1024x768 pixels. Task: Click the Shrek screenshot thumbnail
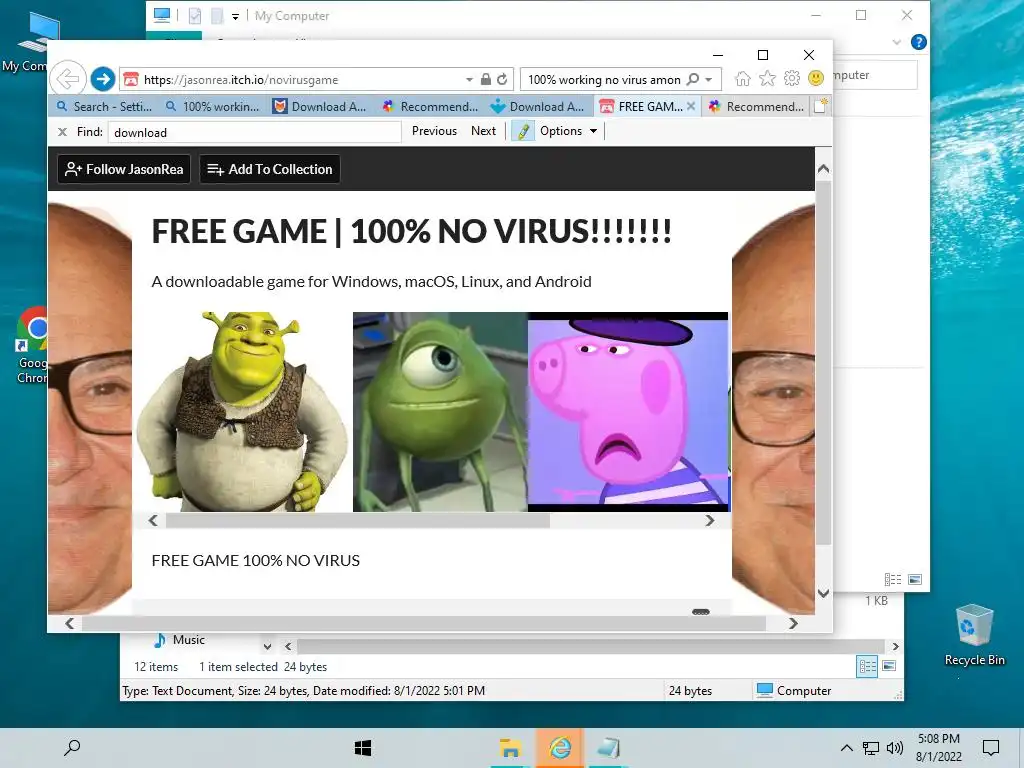(x=243, y=411)
